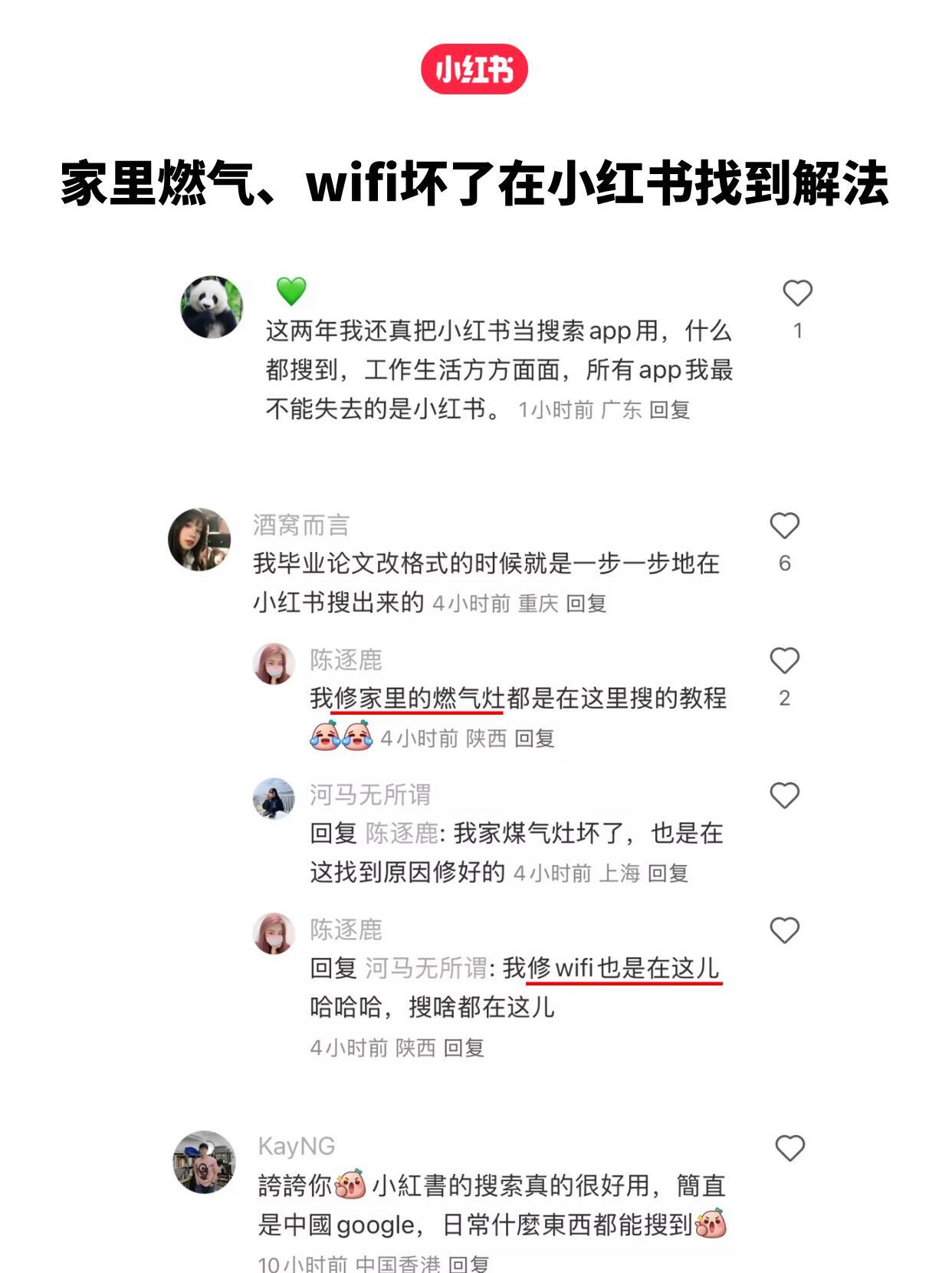Tap mentioned name 陈逐鹿 in reply
952x1273 pixels.
pos(402,833)
